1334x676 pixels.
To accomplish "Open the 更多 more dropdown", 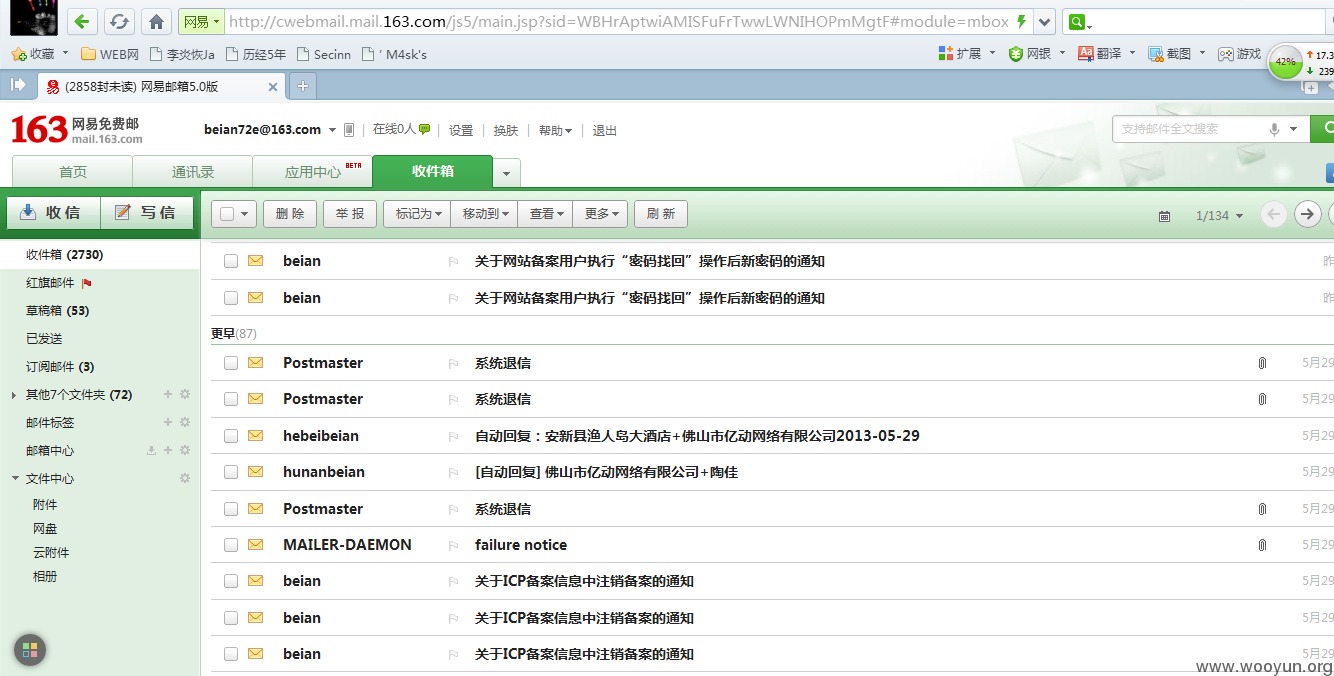I will click(x=600, y=214).
